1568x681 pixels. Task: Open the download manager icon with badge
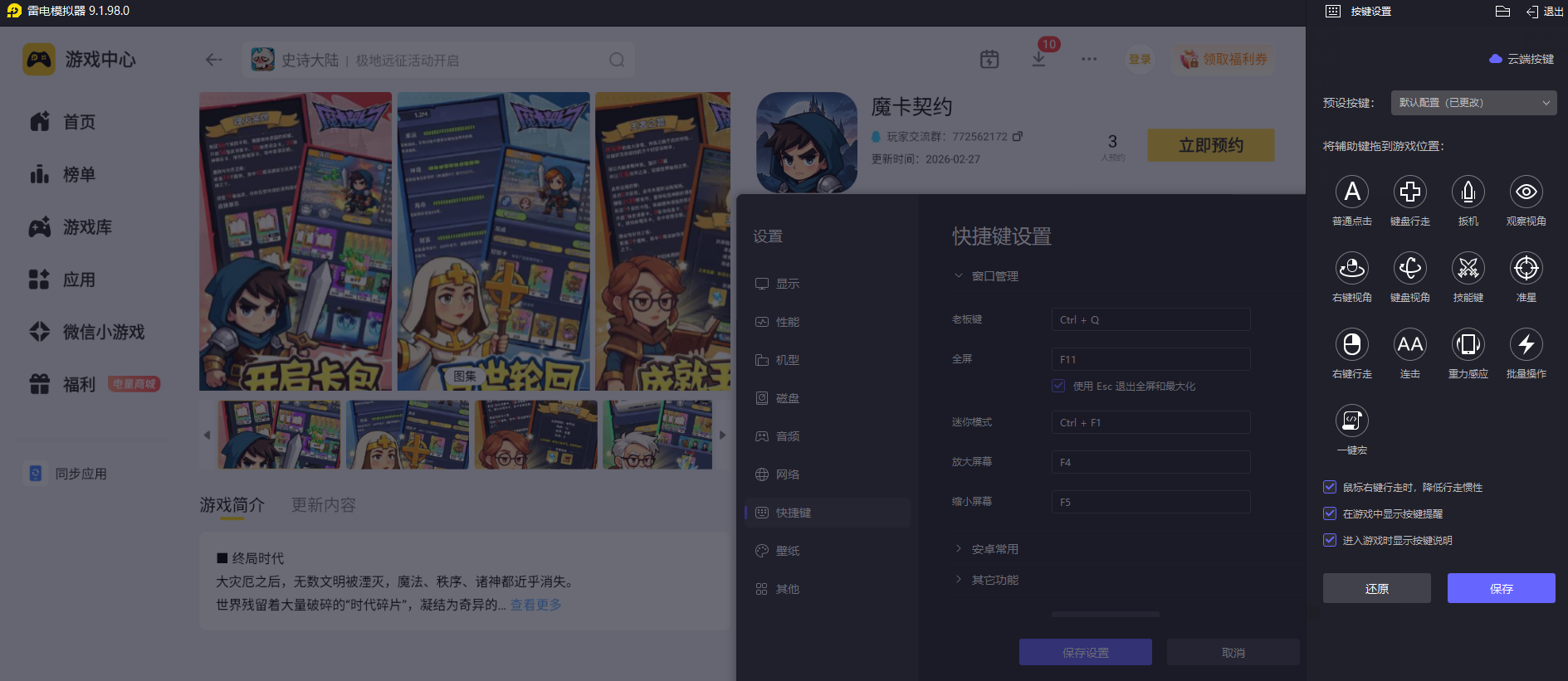coord(1038,59)
